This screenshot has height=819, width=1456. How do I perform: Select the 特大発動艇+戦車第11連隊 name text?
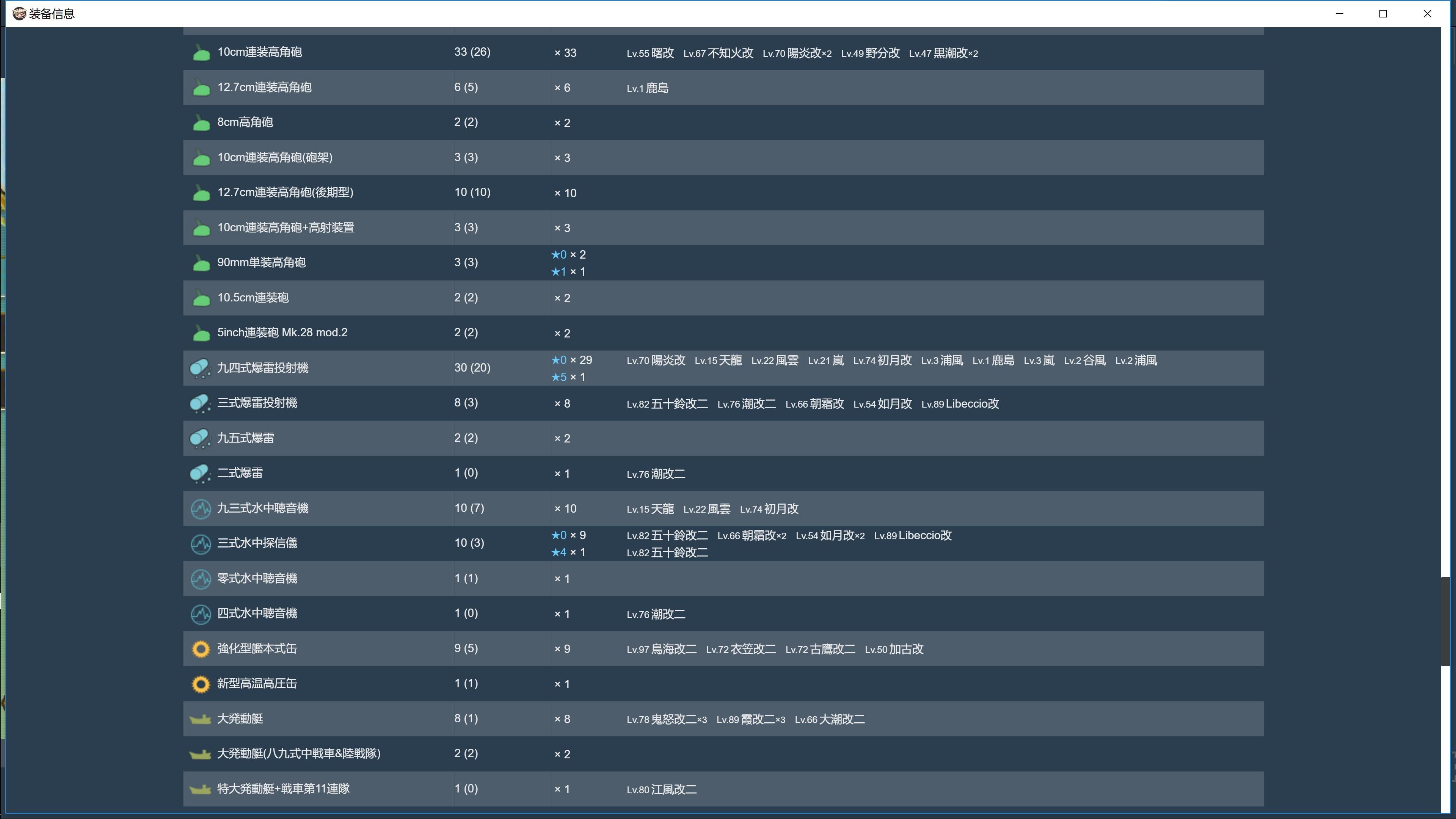(x=283, y=789)
